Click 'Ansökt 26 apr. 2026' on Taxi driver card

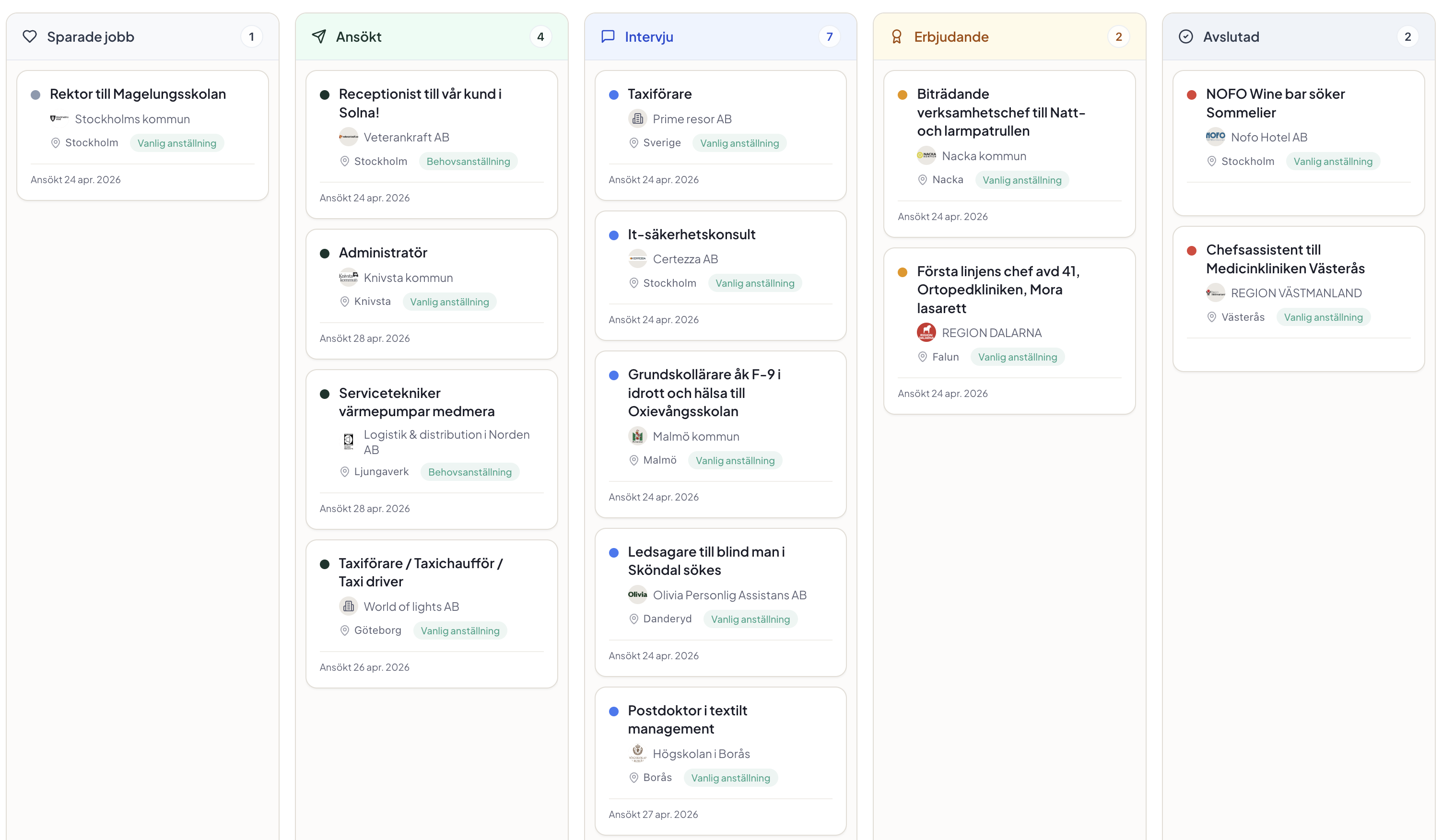coord(364,667)
